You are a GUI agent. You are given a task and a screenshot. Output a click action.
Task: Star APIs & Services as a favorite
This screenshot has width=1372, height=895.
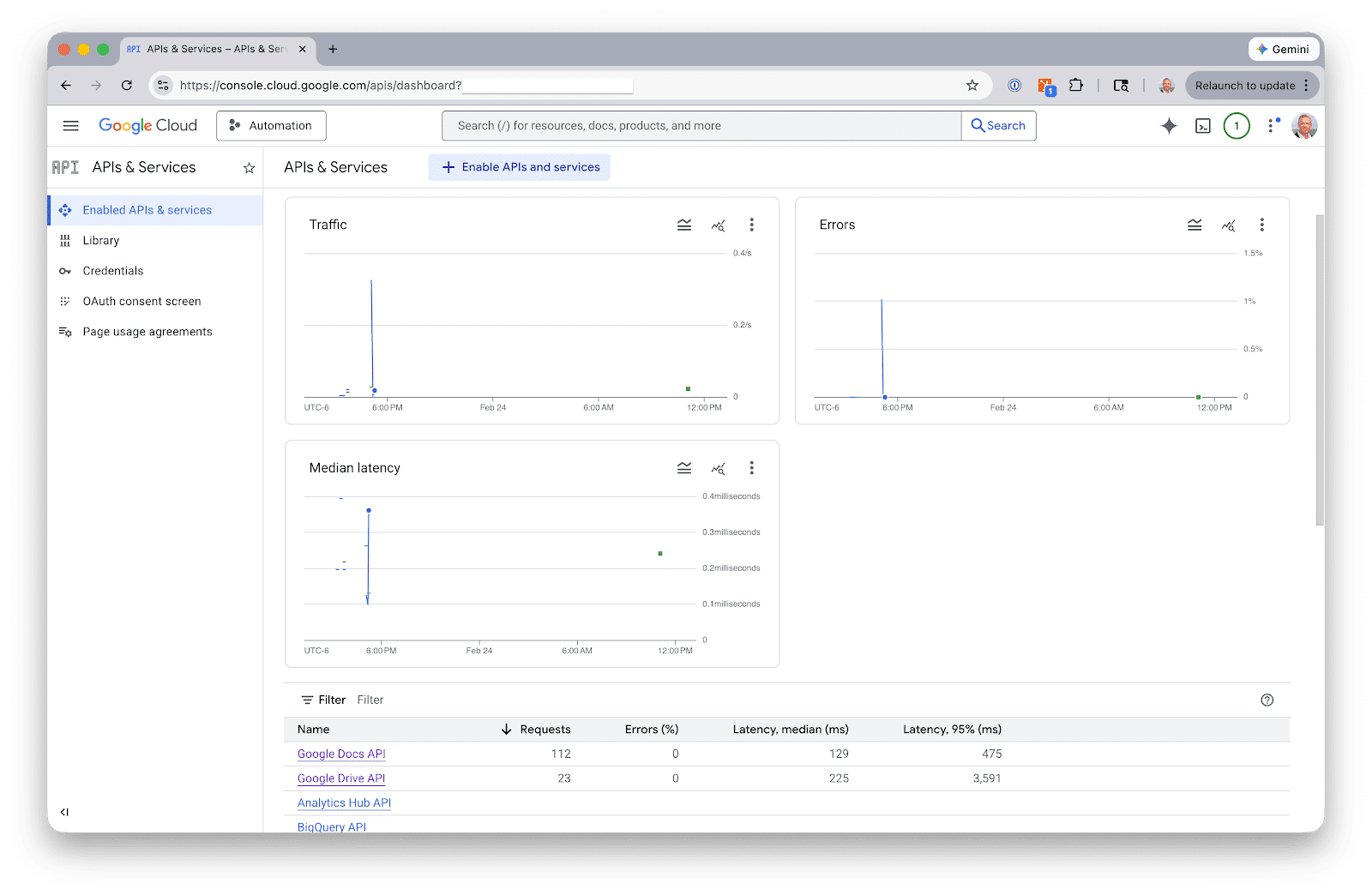coord(249,167)
